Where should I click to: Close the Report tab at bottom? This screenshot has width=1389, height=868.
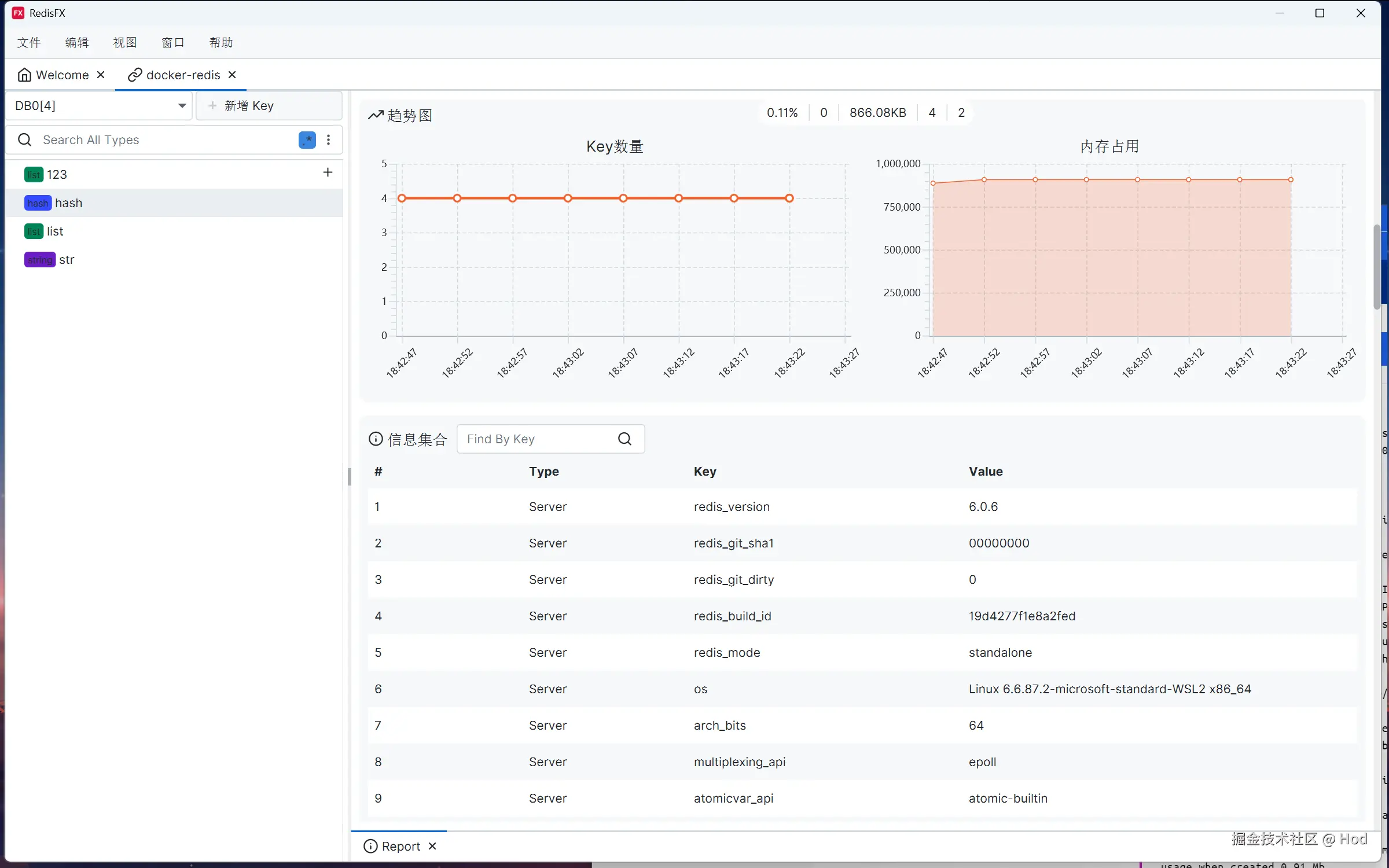pos(432,846)
